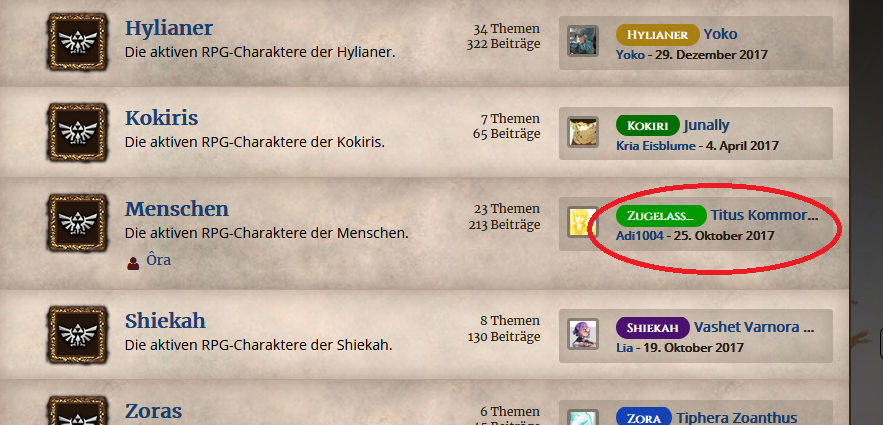Open the Titus Kommor... thread link
This screenshot has width=883, height=425.
coord(764,215)
